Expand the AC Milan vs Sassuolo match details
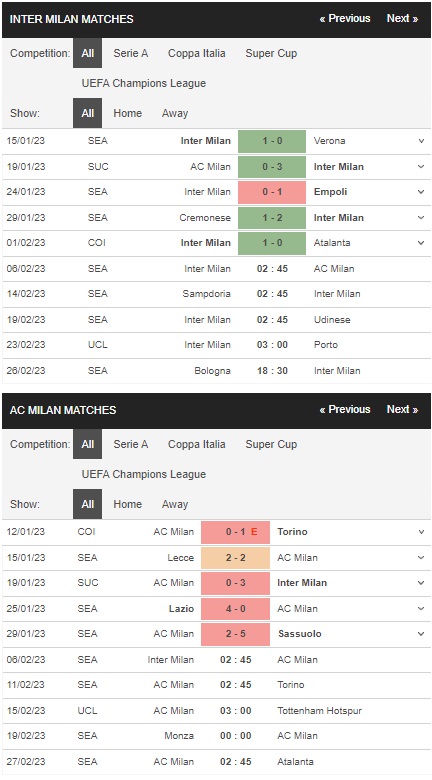The image size is (432, 780). click(x=421, y=634)
